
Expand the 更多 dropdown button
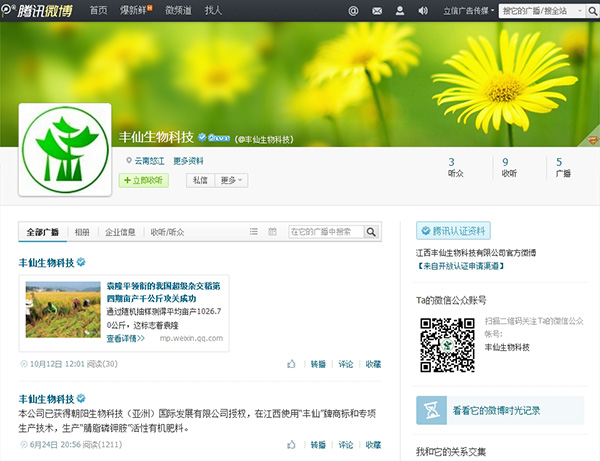click(x=231, y=180)
